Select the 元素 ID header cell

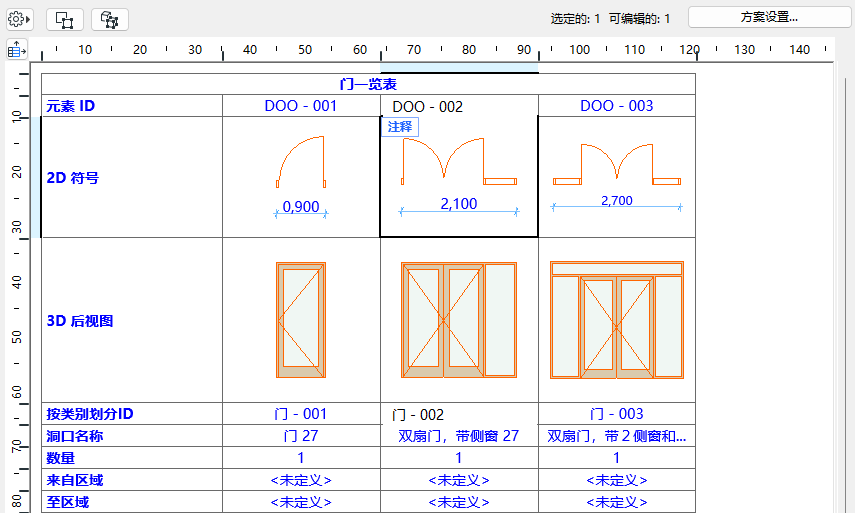(x=132, y=106)
